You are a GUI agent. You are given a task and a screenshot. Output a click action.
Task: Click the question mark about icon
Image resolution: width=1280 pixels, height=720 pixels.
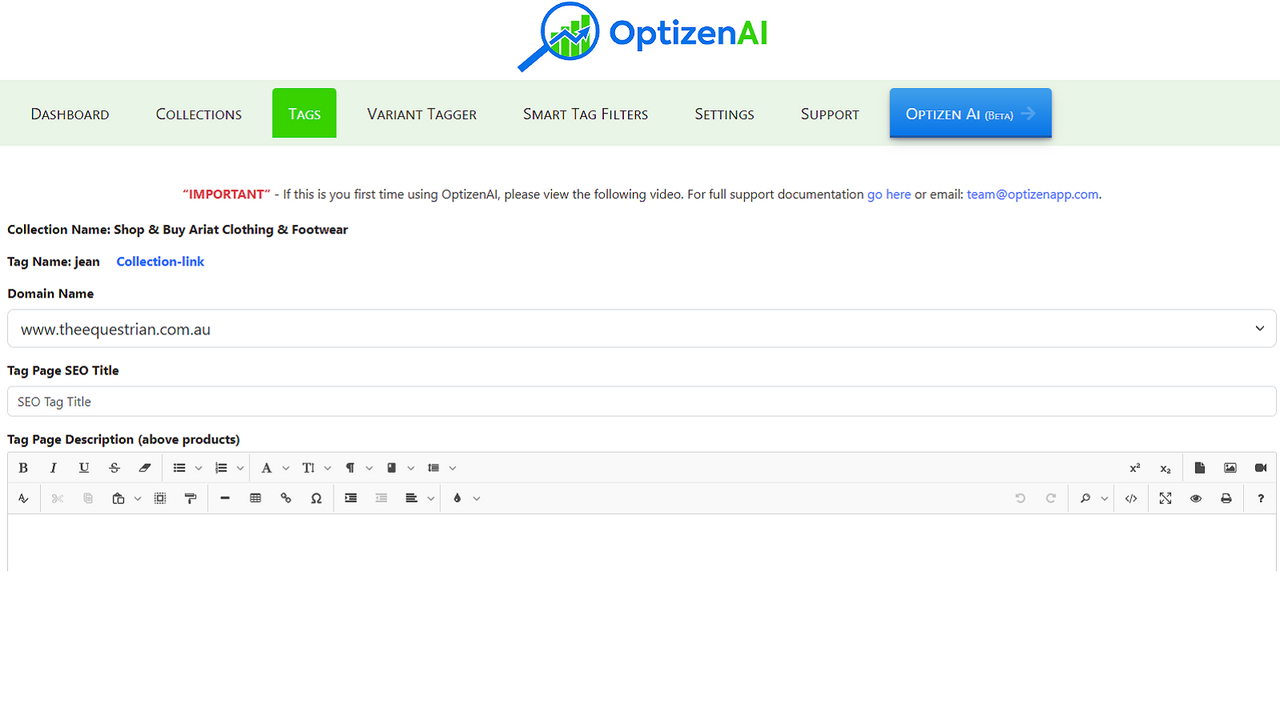(1261, 498)
